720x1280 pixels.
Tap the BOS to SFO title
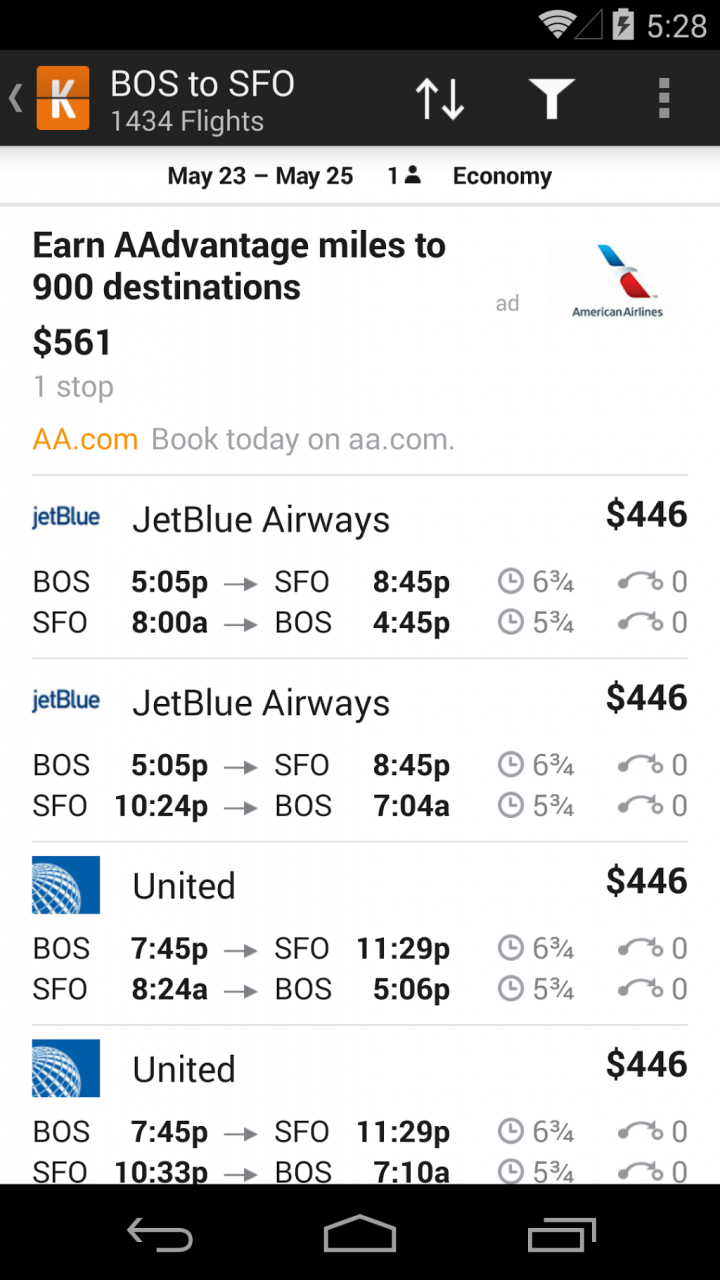202,84
